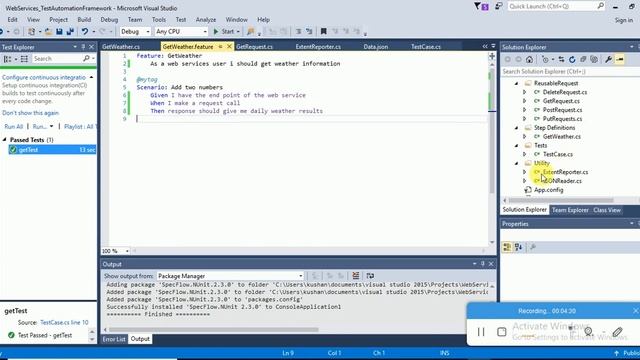Open the Test menu
The image size is (640, 360).
pyautogui.click(x=181, y=20)
